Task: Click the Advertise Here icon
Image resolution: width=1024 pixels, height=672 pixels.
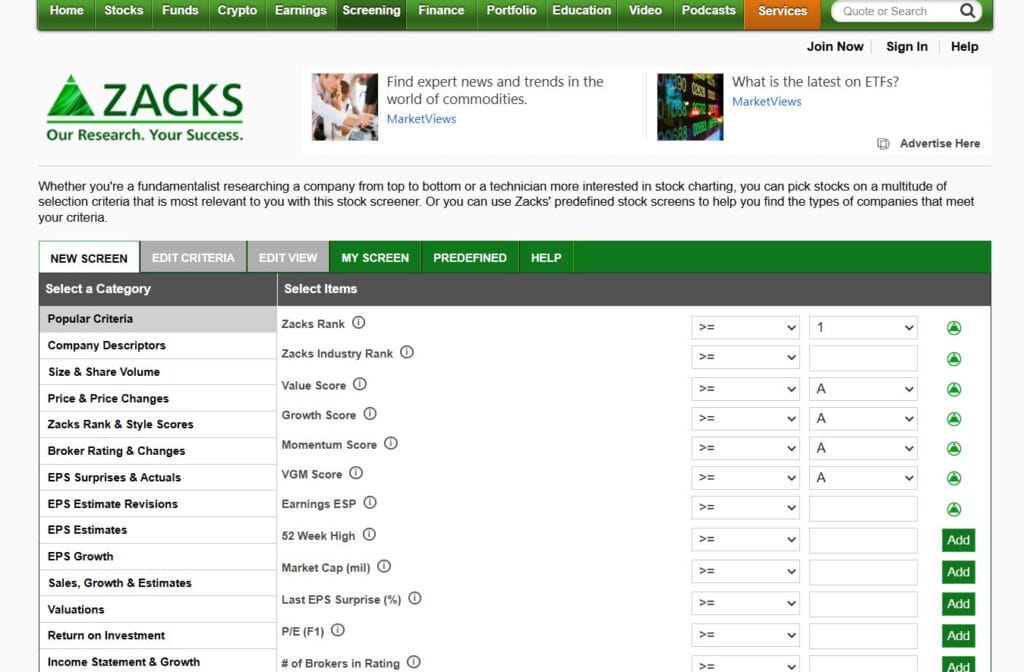Action: [x=882, y=143]
